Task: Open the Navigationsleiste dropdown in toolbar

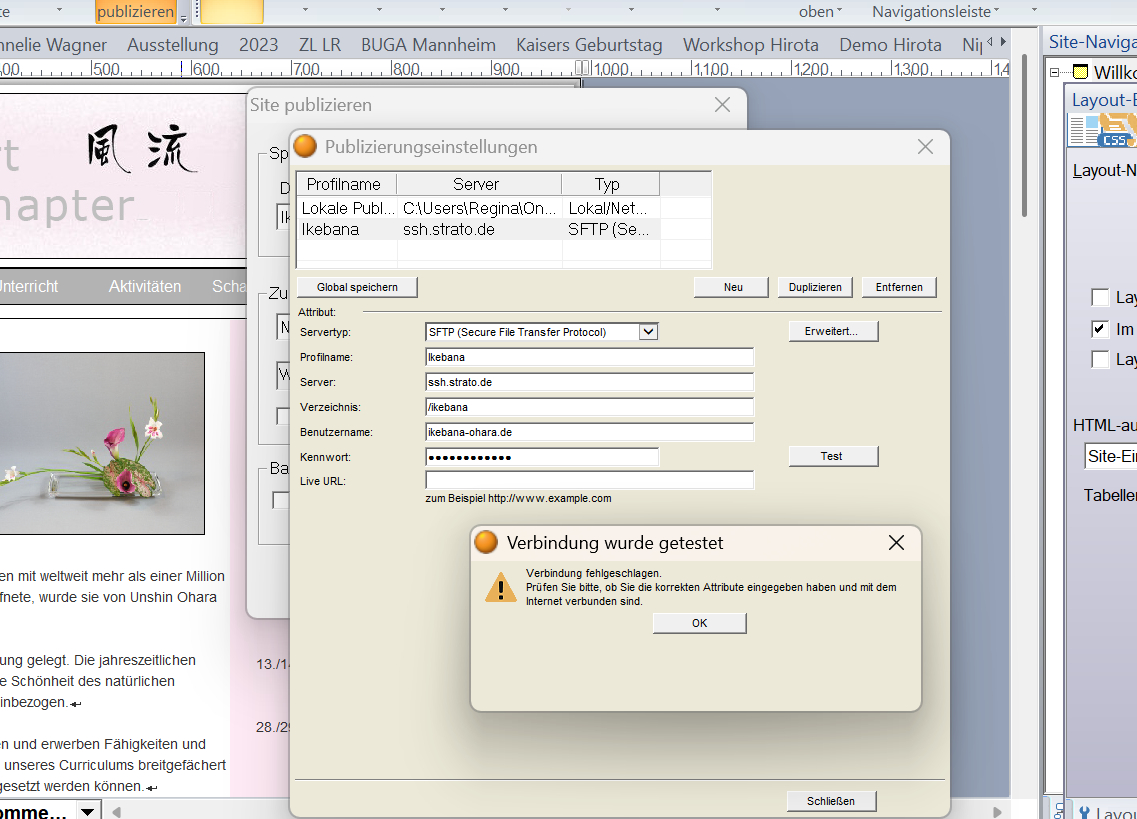Action: tap(935, 12)
